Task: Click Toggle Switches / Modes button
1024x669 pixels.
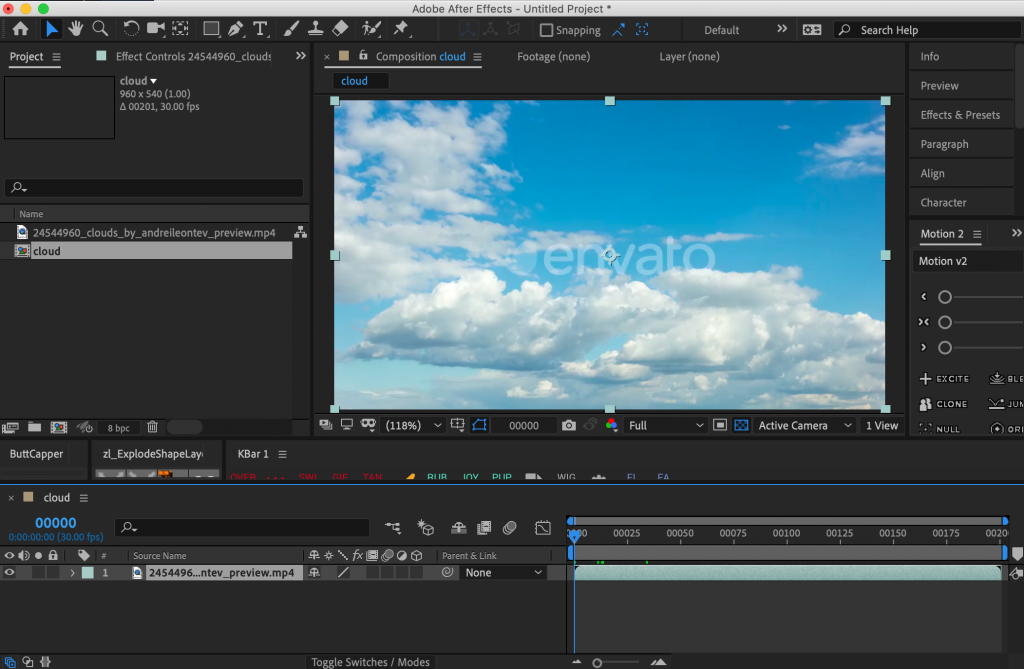Action: (x=370, y=662)
